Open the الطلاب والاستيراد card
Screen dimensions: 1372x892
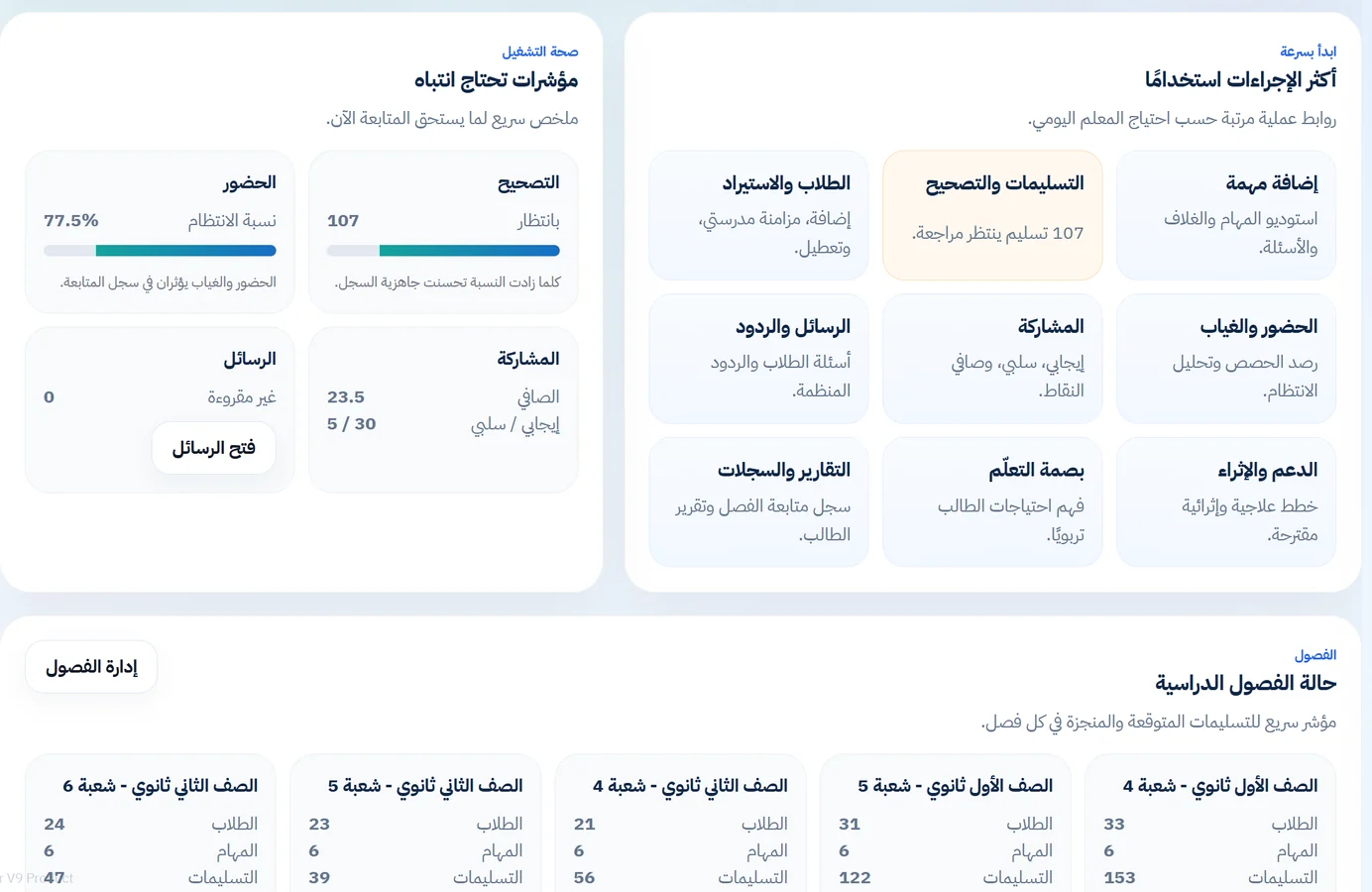pyautogui.click(x=758, y=215)
